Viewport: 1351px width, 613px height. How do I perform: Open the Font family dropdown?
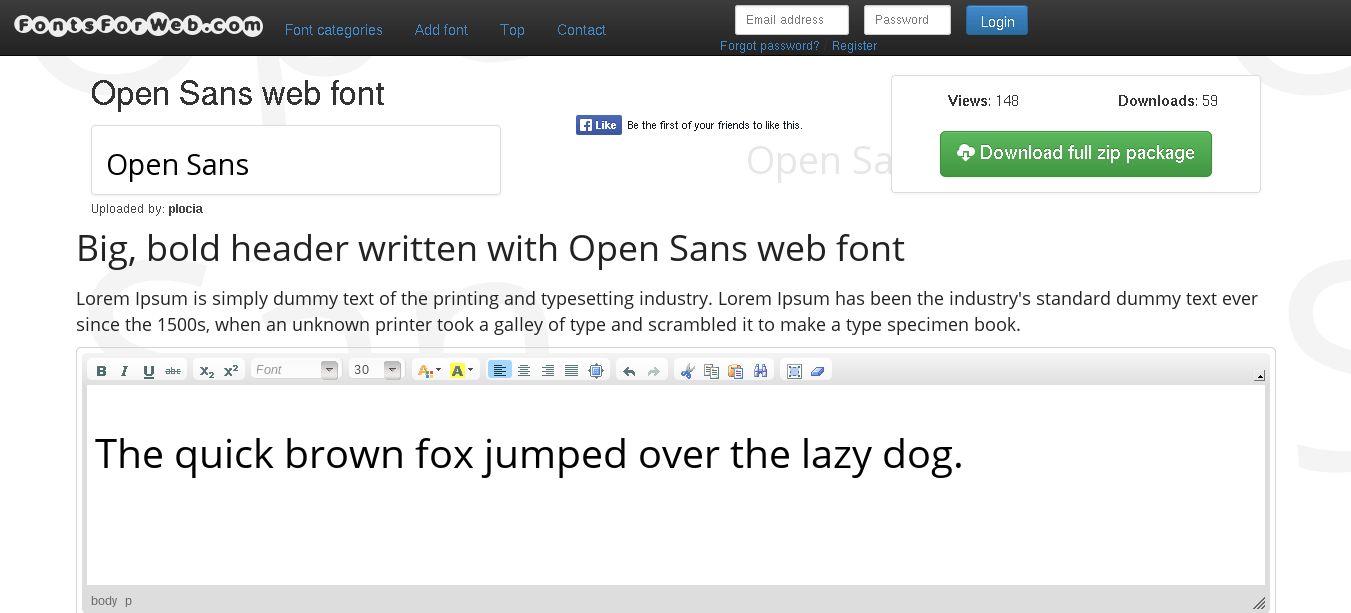(329, 370)
